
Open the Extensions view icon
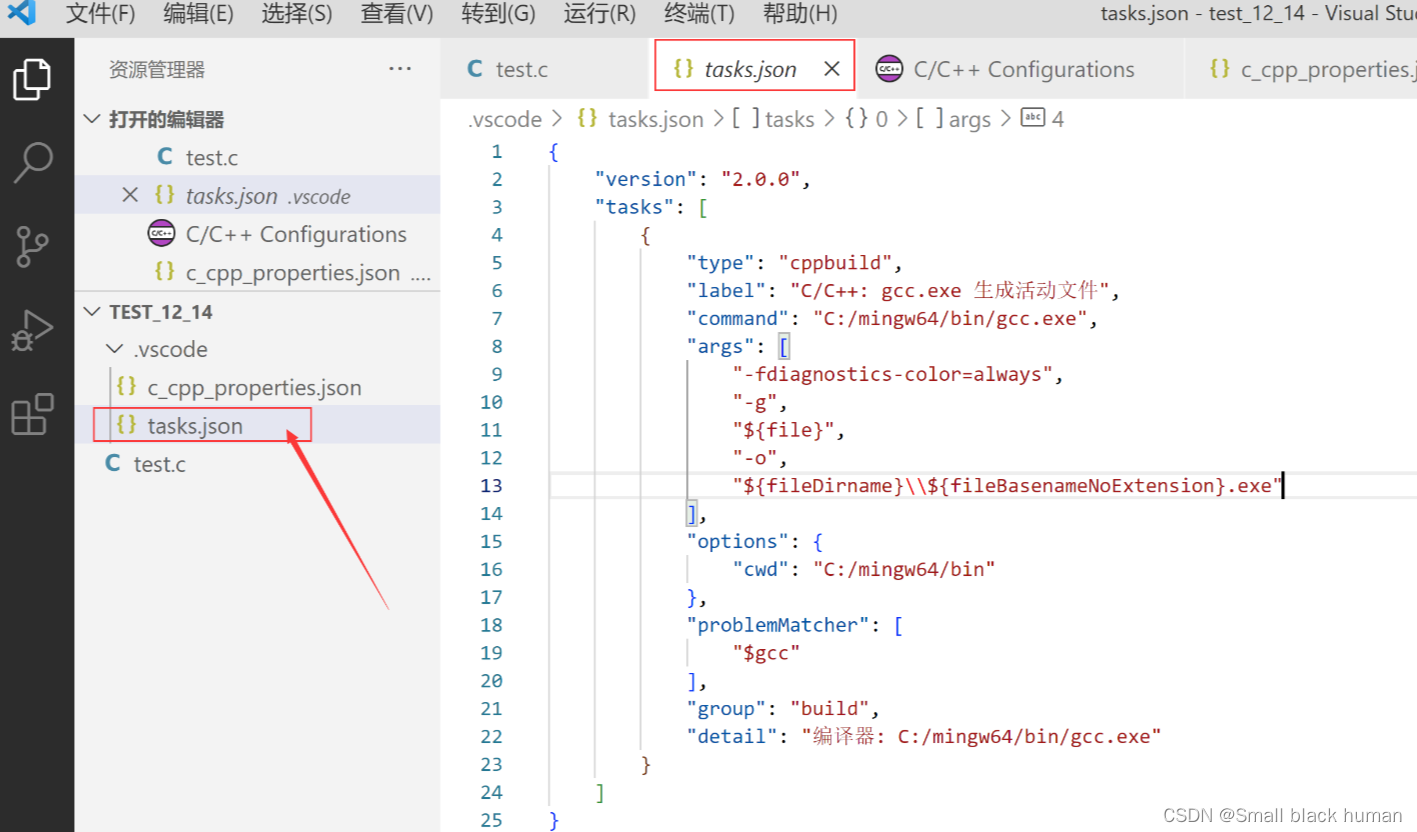pos(33,413)
